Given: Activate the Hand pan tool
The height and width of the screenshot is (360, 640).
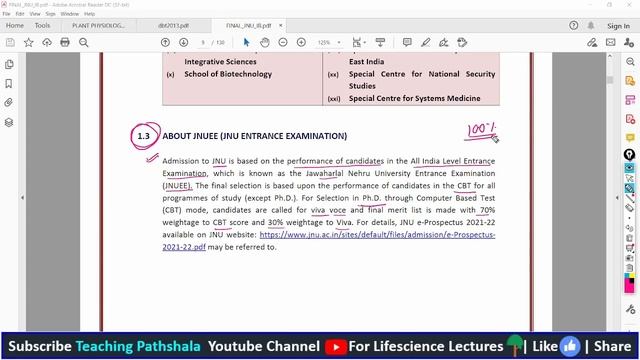Looking at the screenshot, I should click(x=264, y=42).
